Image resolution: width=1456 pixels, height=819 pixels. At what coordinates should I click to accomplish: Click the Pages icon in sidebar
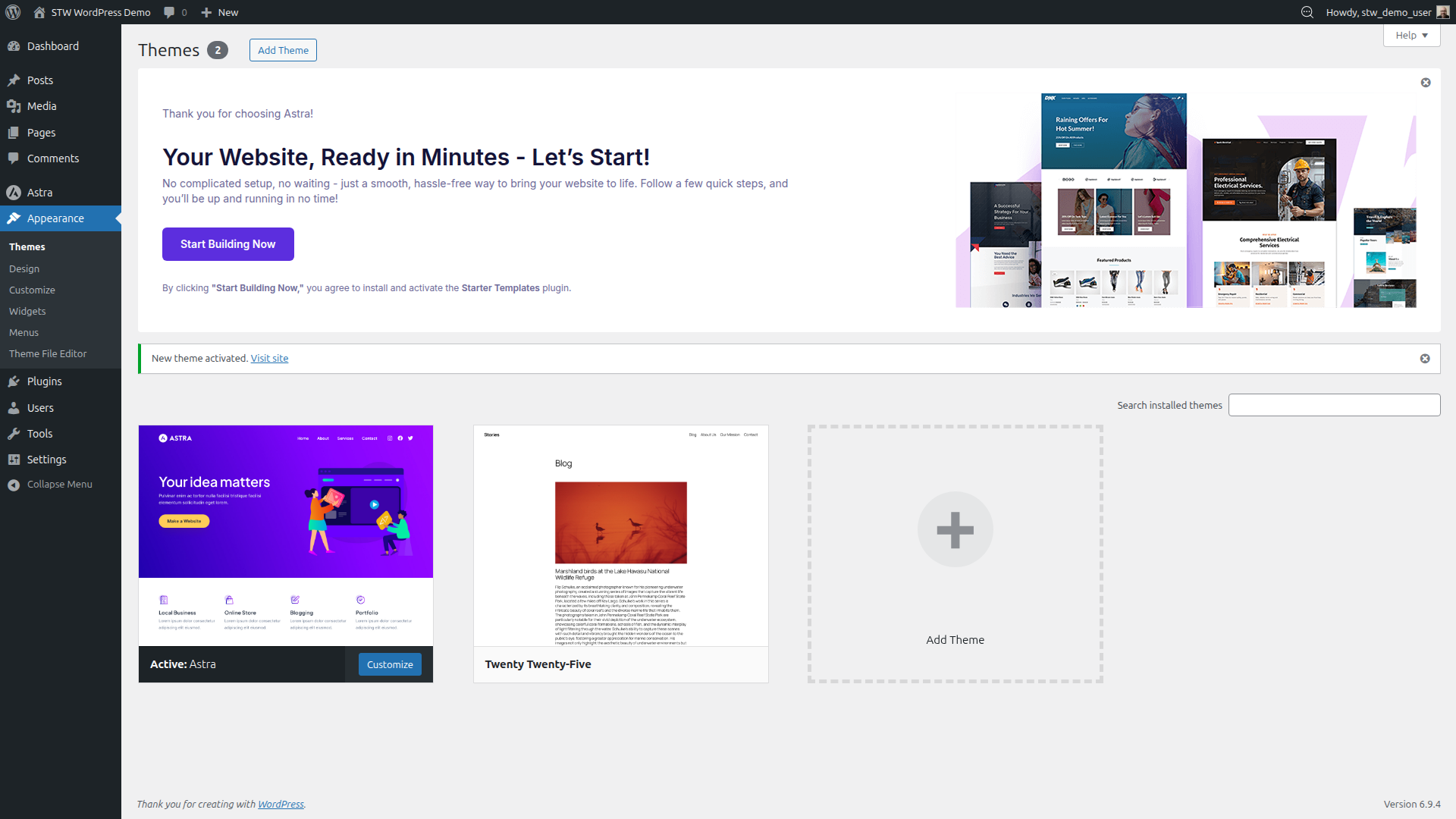[14, 133]
